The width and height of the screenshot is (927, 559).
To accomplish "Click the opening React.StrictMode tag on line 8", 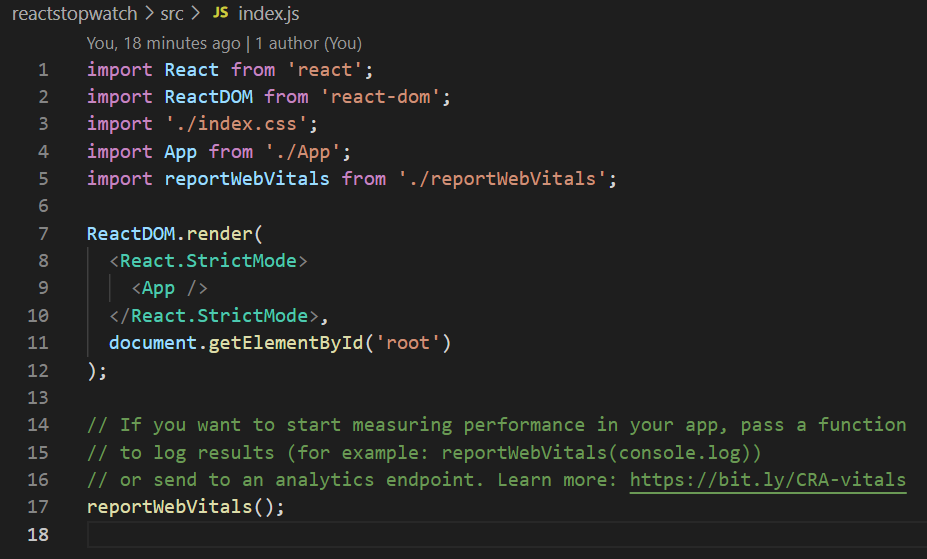I will point(208,261).
